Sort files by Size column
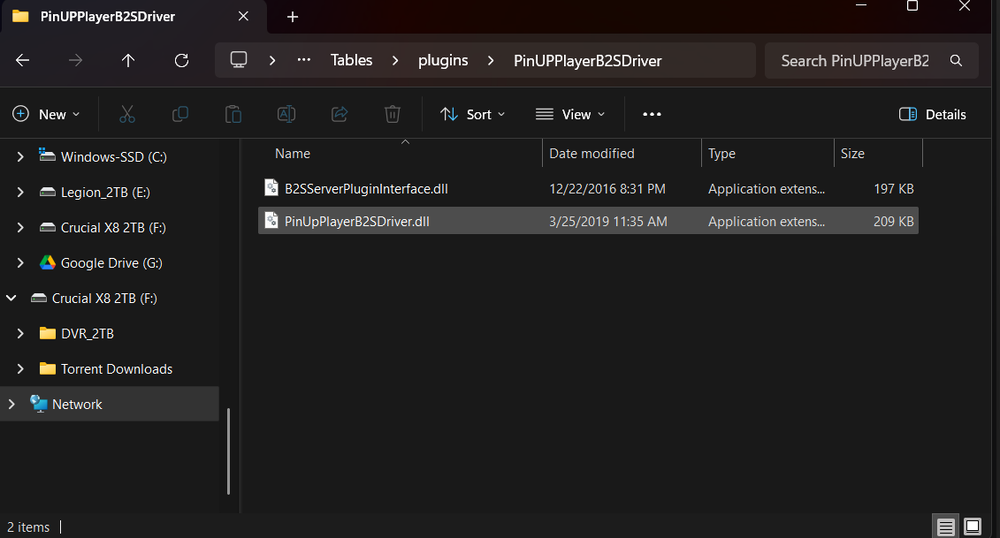This screenshot has width=1000, height=538. [x=853, y=154]
